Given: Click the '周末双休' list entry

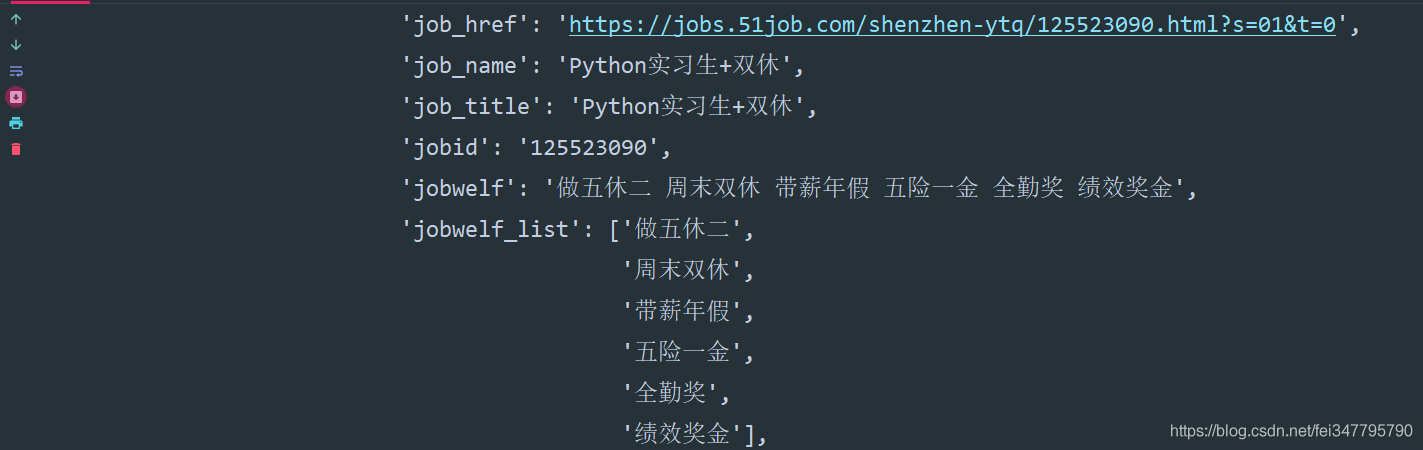Looking at the screenshot, I should click(682, 270).
